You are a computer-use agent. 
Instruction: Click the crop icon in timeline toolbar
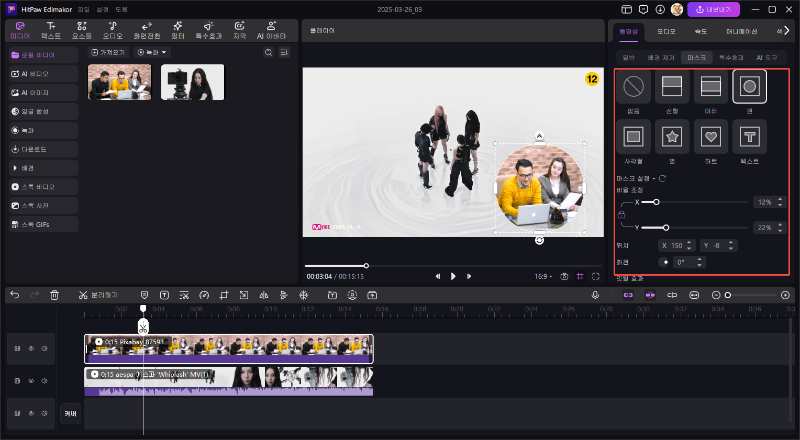(x=224, y=295)
